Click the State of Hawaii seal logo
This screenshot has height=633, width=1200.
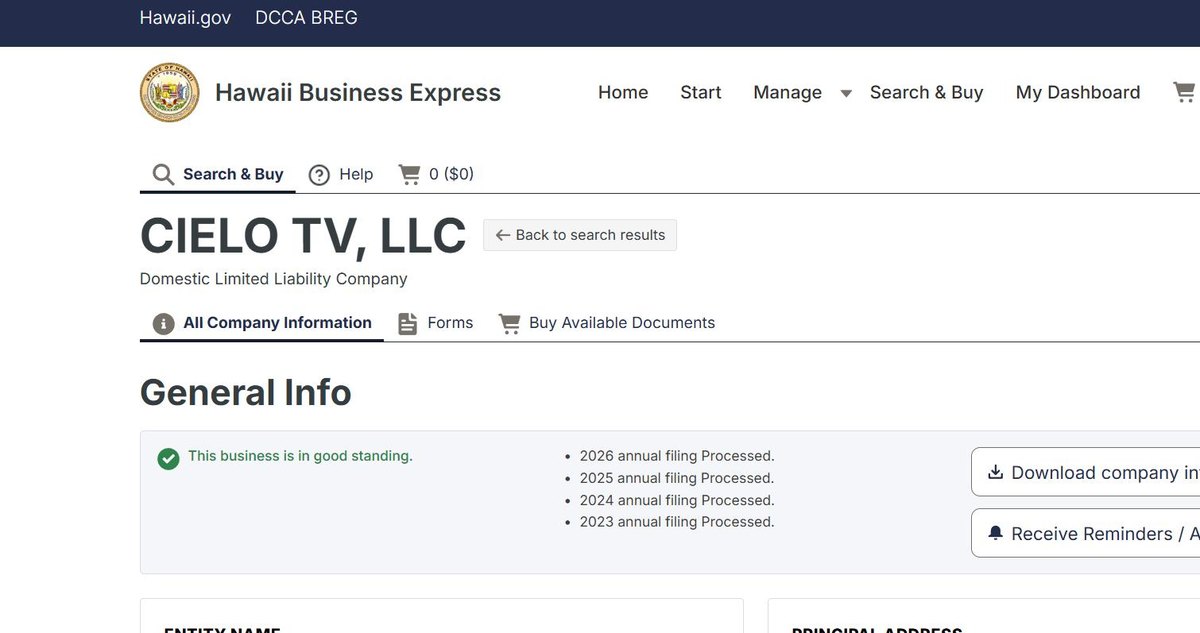click(x=169, y=93)
